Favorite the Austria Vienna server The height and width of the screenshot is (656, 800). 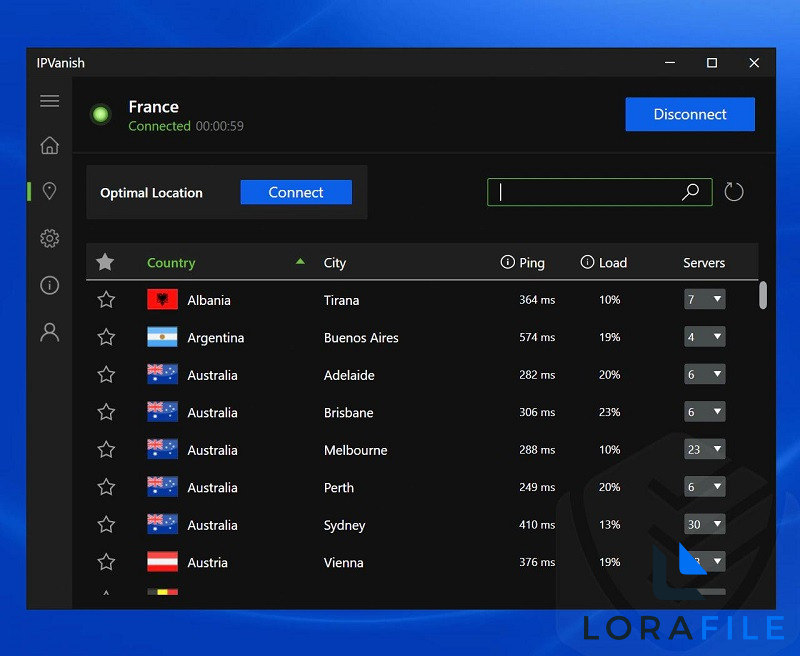click(x=106, y=562)
